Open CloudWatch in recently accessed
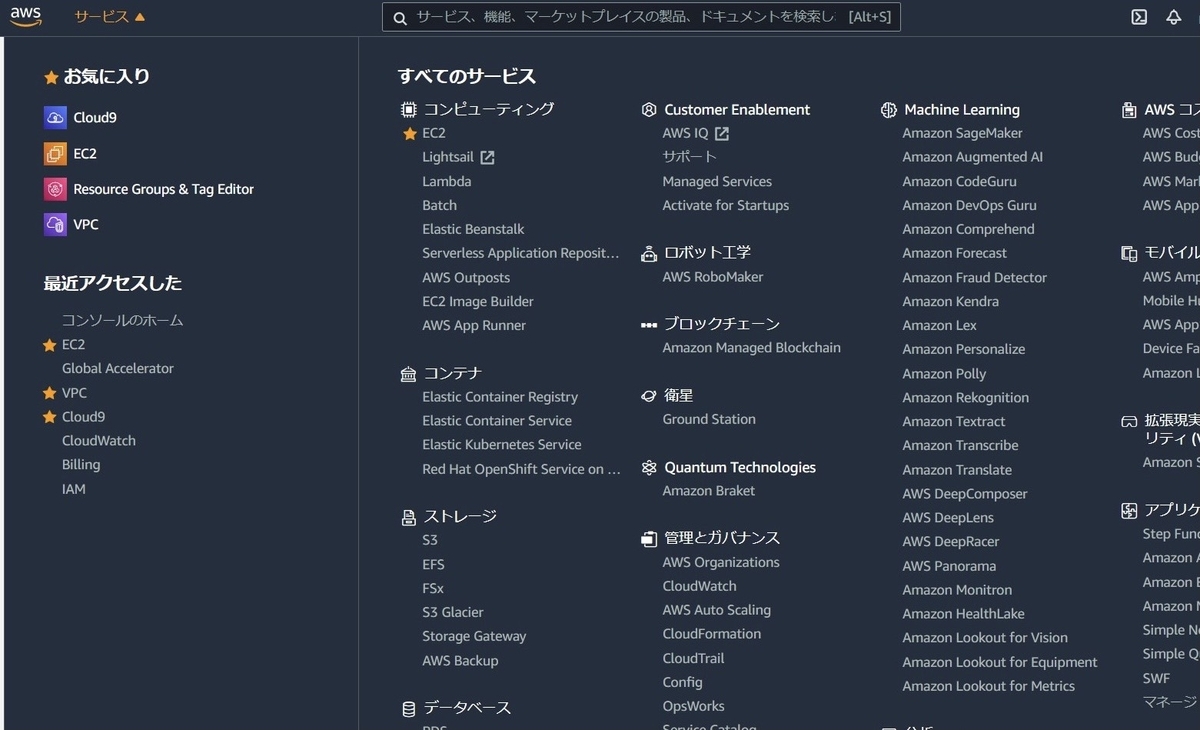This screenshot has width=1200, height=730. (x=99, y=441)
